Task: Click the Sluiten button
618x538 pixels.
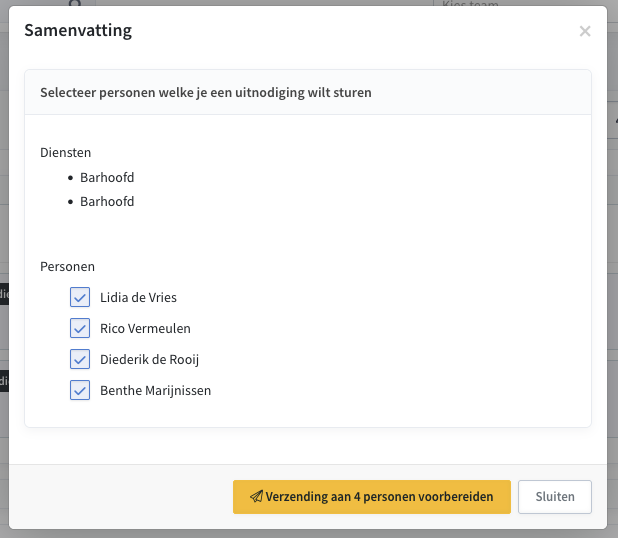Action: pyautogui.click(x=555, y=497)
